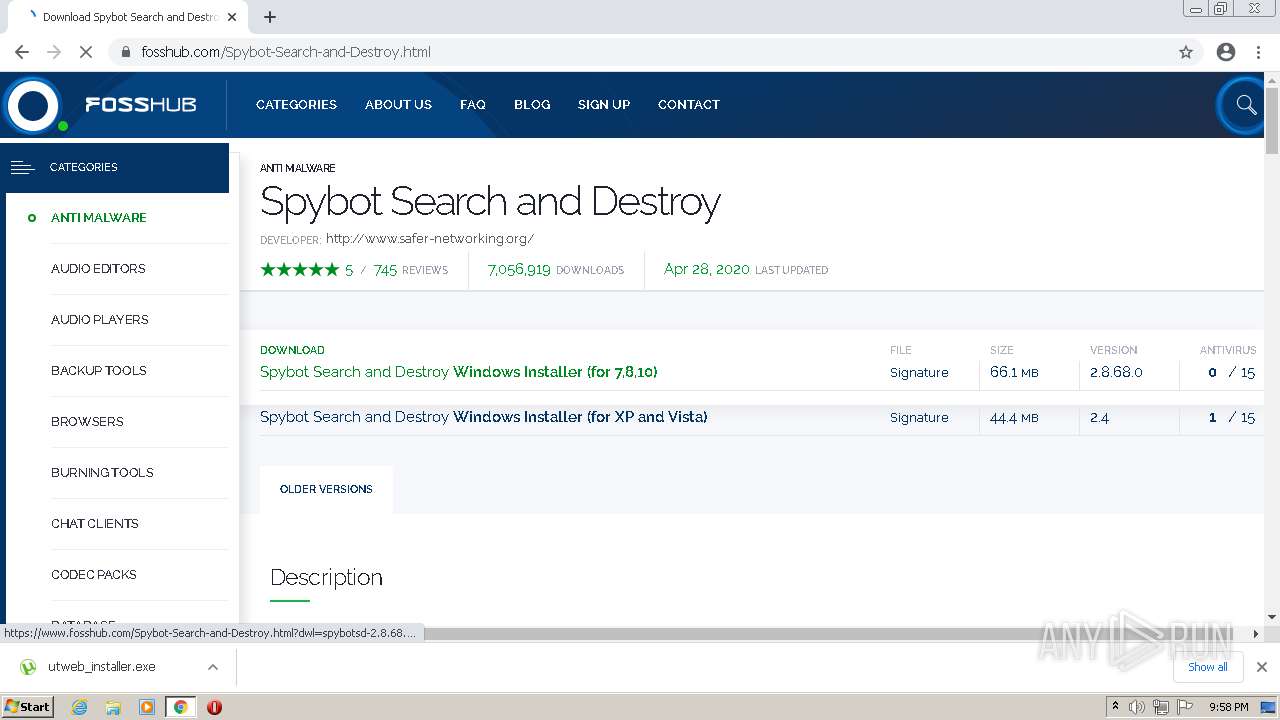Click the Categories hamburger icon
The height and width of the screenshot is (720, 1280).
pos(23,167)
